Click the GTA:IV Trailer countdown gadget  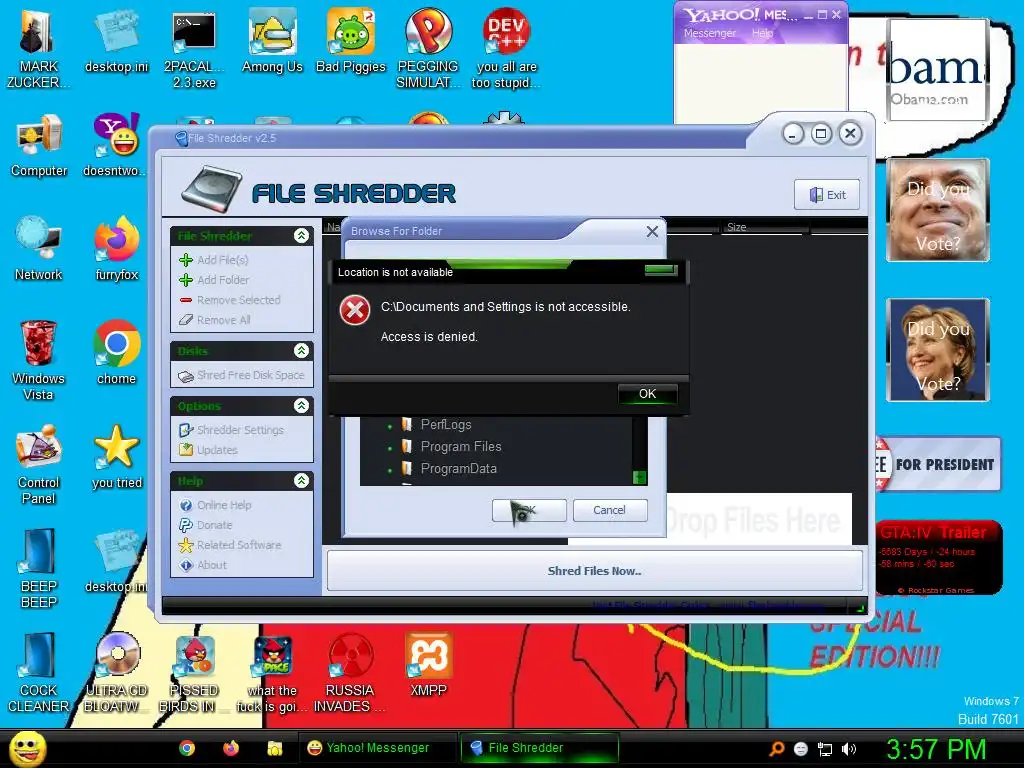[938, 557]
